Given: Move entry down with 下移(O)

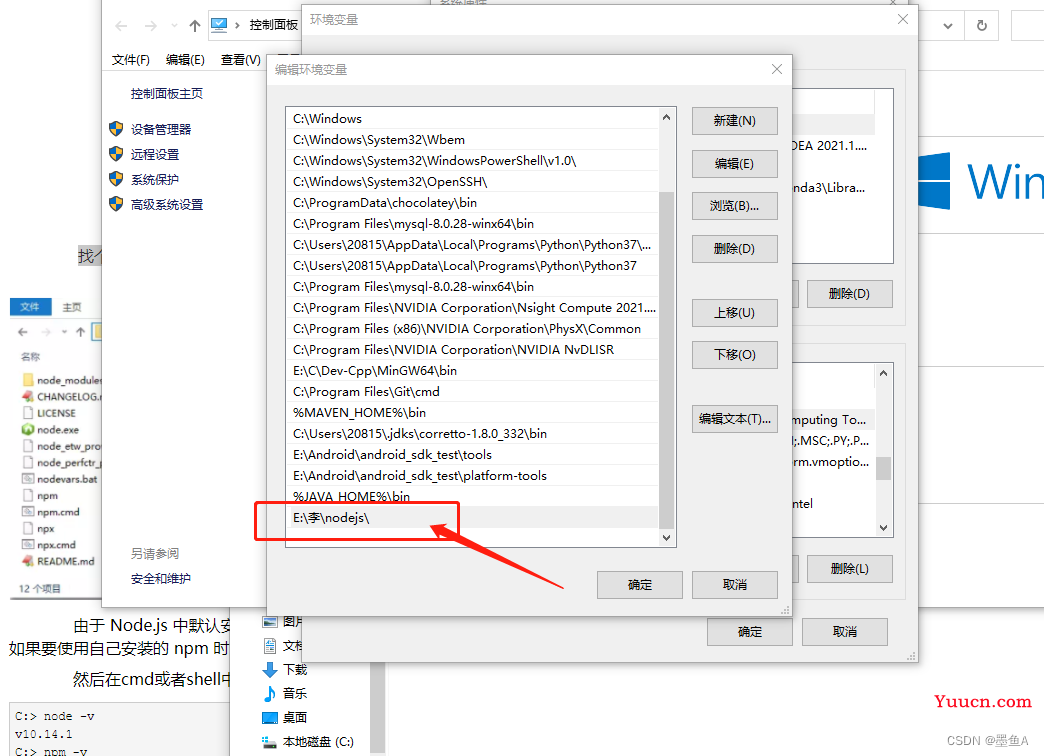Looking at the screenshot, I should point(734,355).
